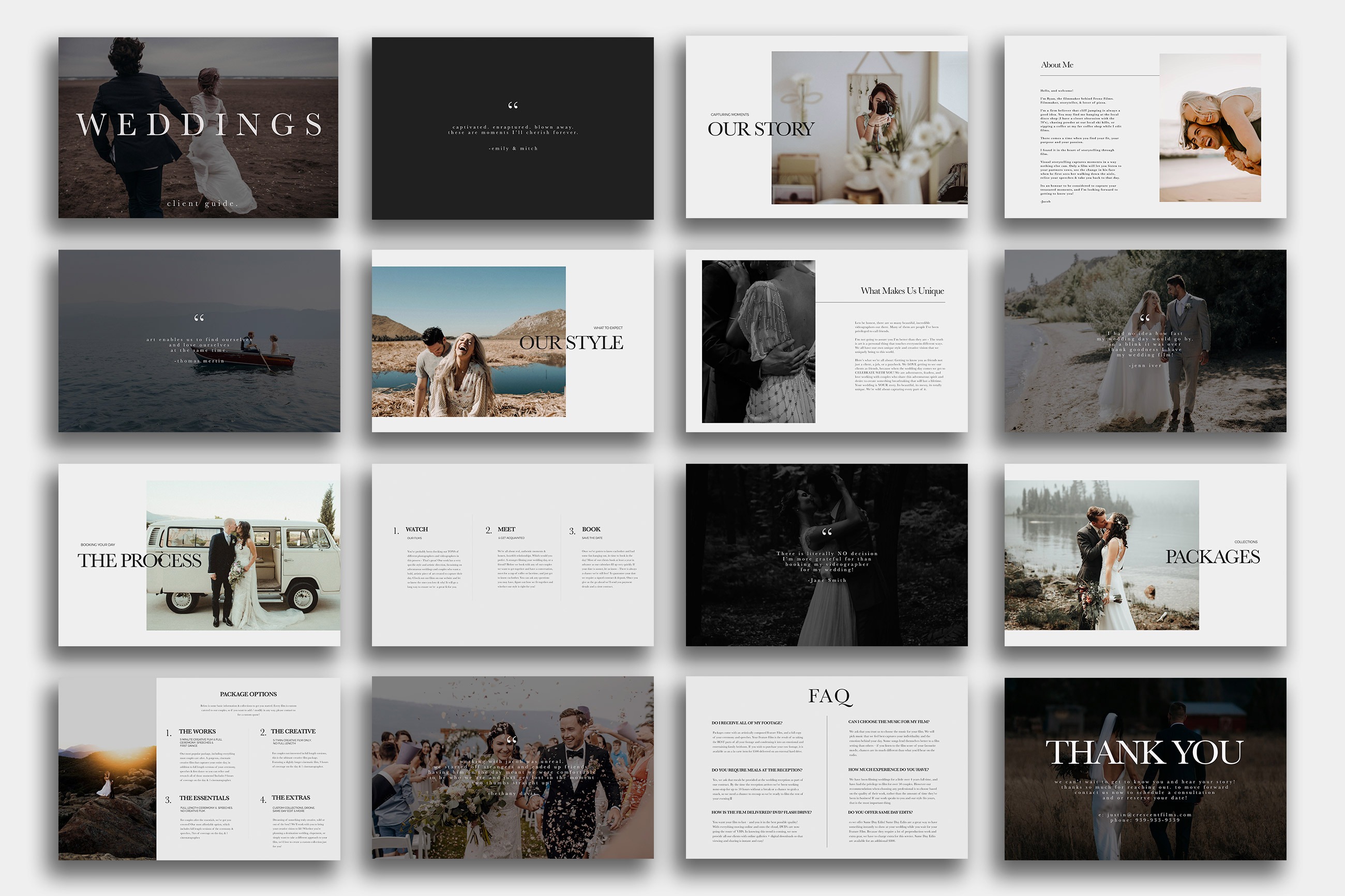Click the OUR STORY heading text
1345x896 pixels.
click(760, 129)
